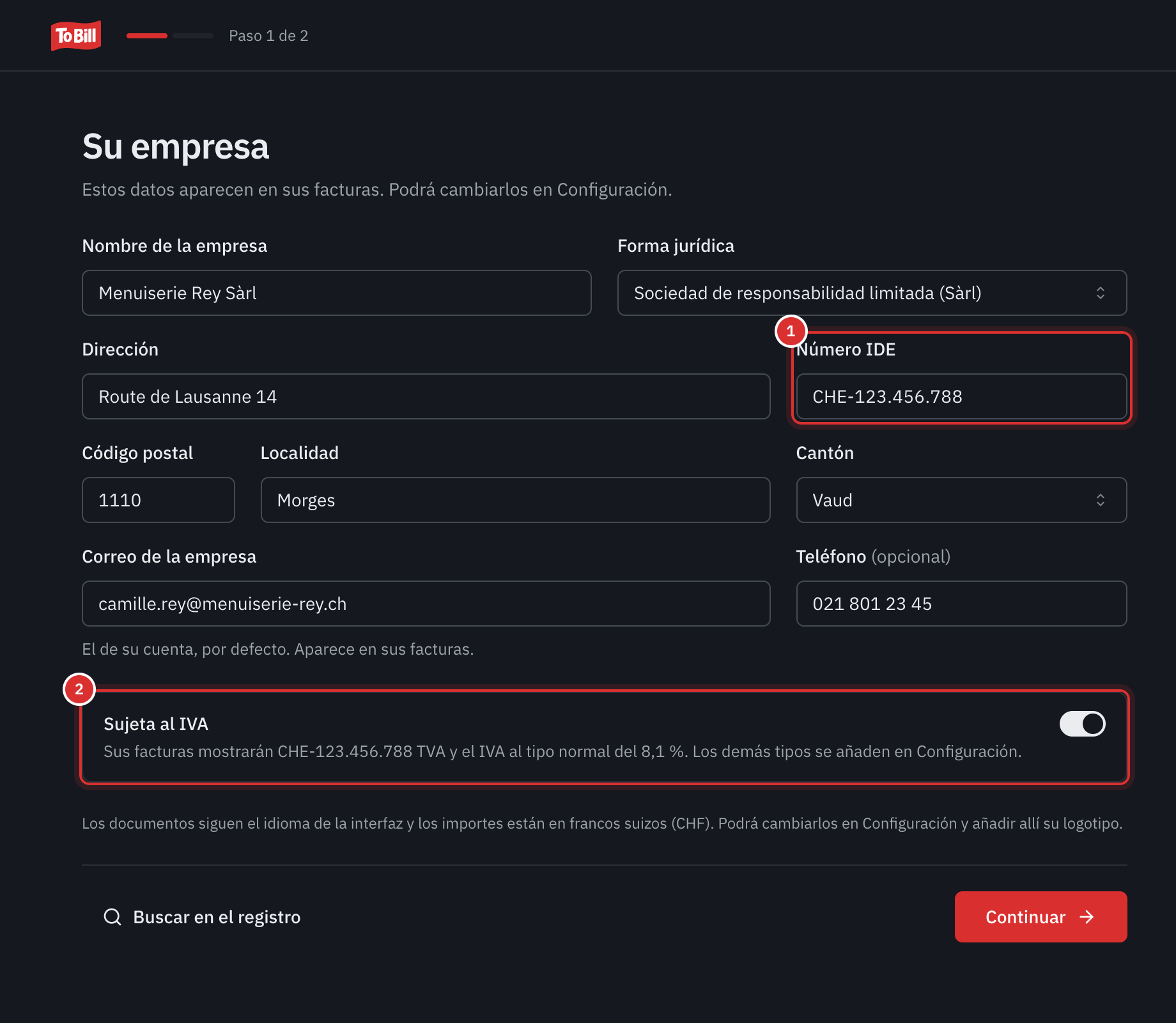This screenshot has height=1023, width=1176.
Task: Click the search magnifier icon
Action: (x=112, y=917)
